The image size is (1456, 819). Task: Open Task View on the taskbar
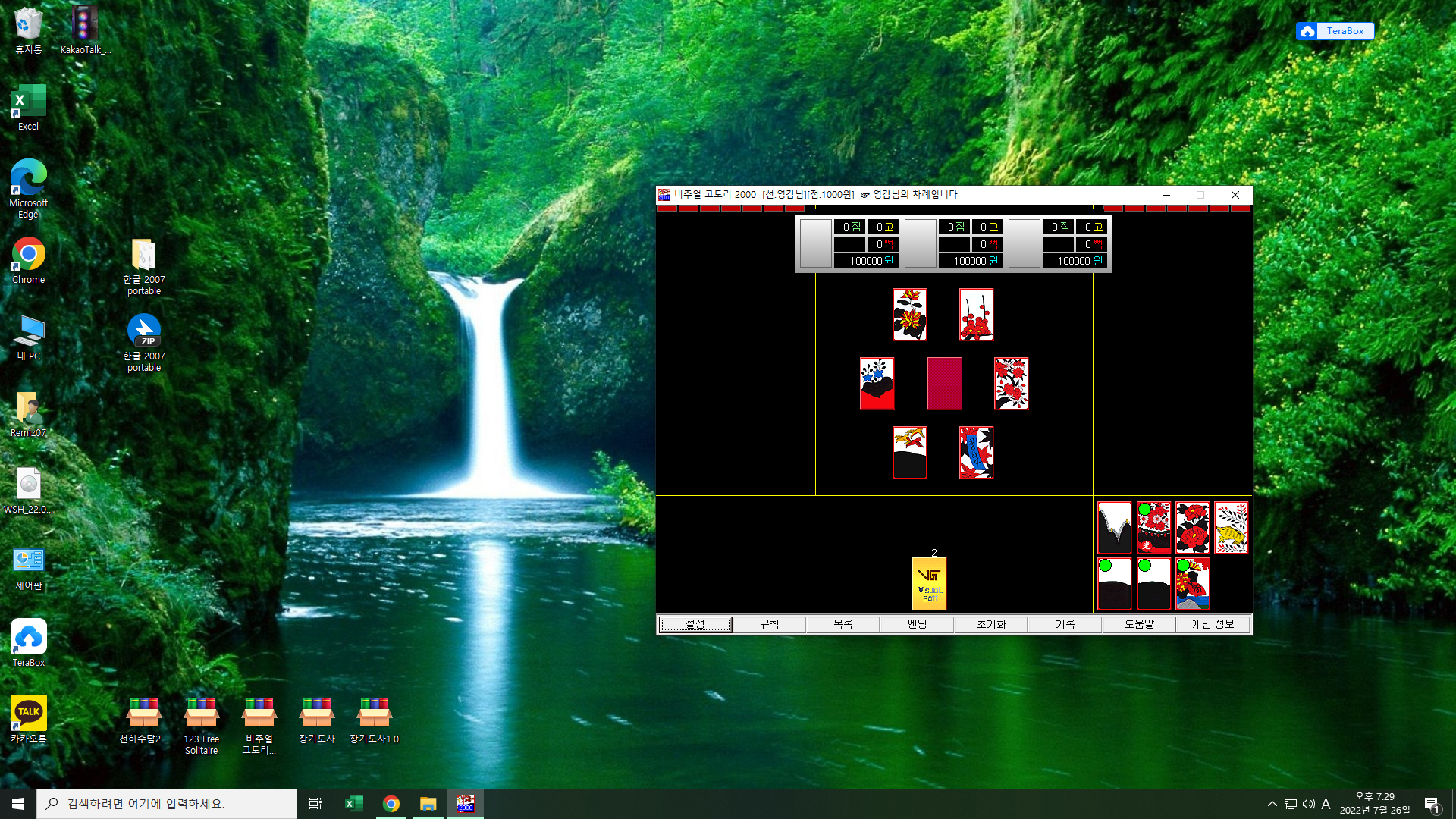(x=315, y=803)
